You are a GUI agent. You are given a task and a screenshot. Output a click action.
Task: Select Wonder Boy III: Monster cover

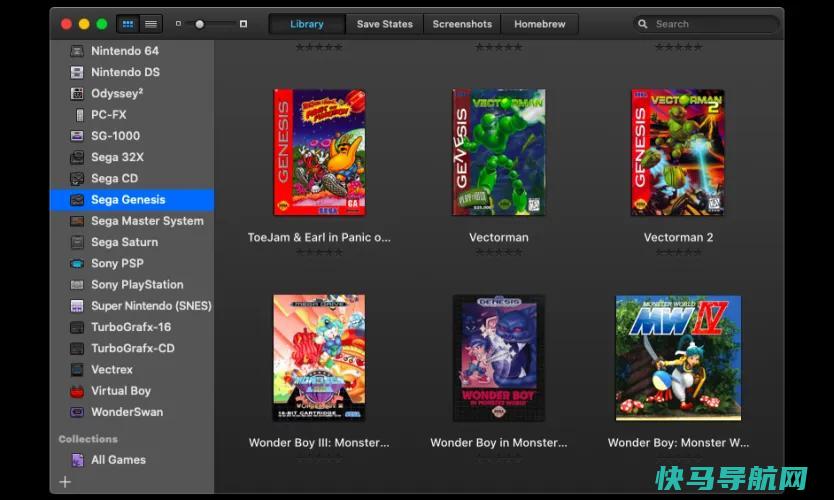pyautogui.click(x=319, y=357)
